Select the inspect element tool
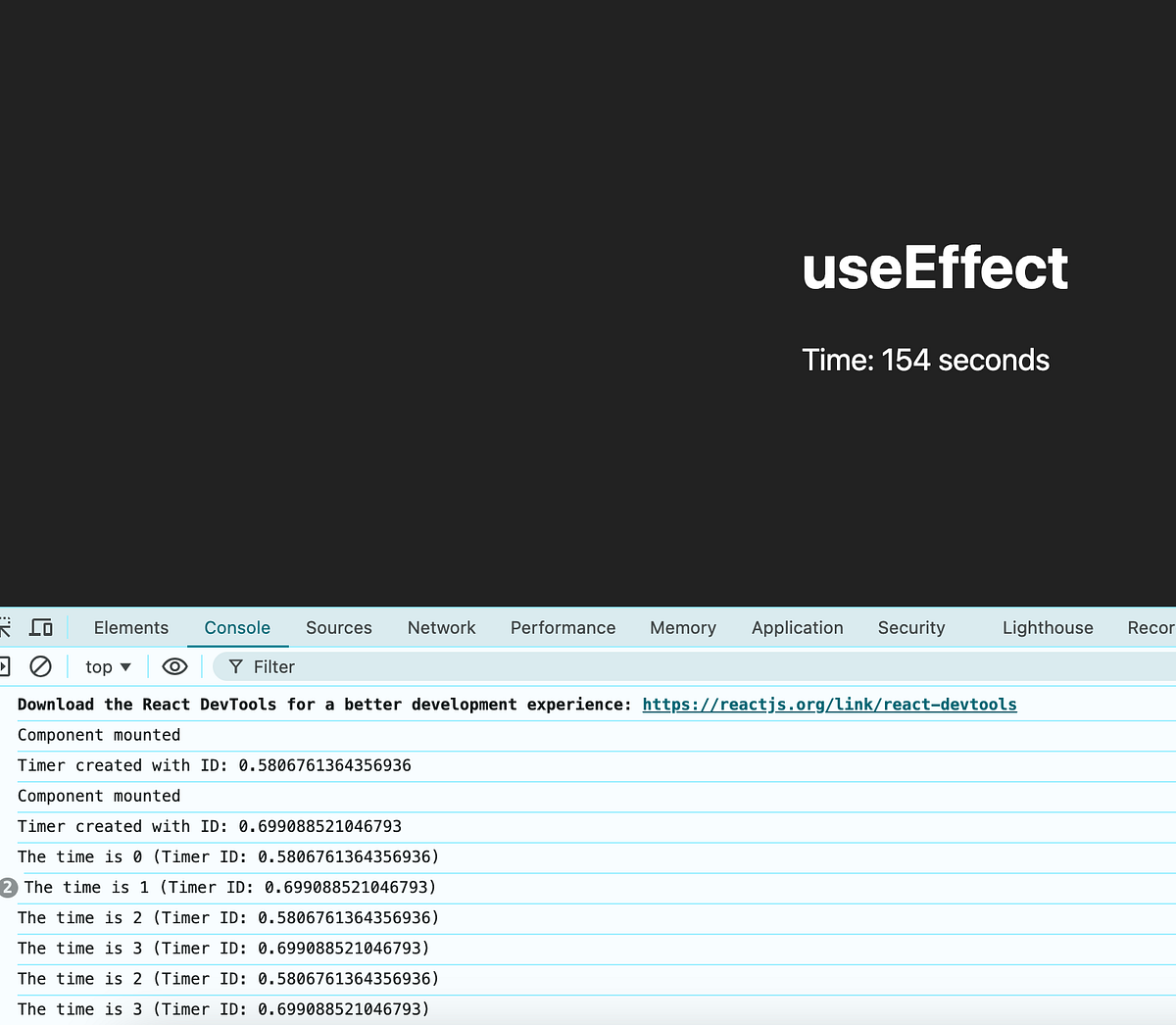The width and height of the screenshot is (1176, 1025). coord(8,627)
